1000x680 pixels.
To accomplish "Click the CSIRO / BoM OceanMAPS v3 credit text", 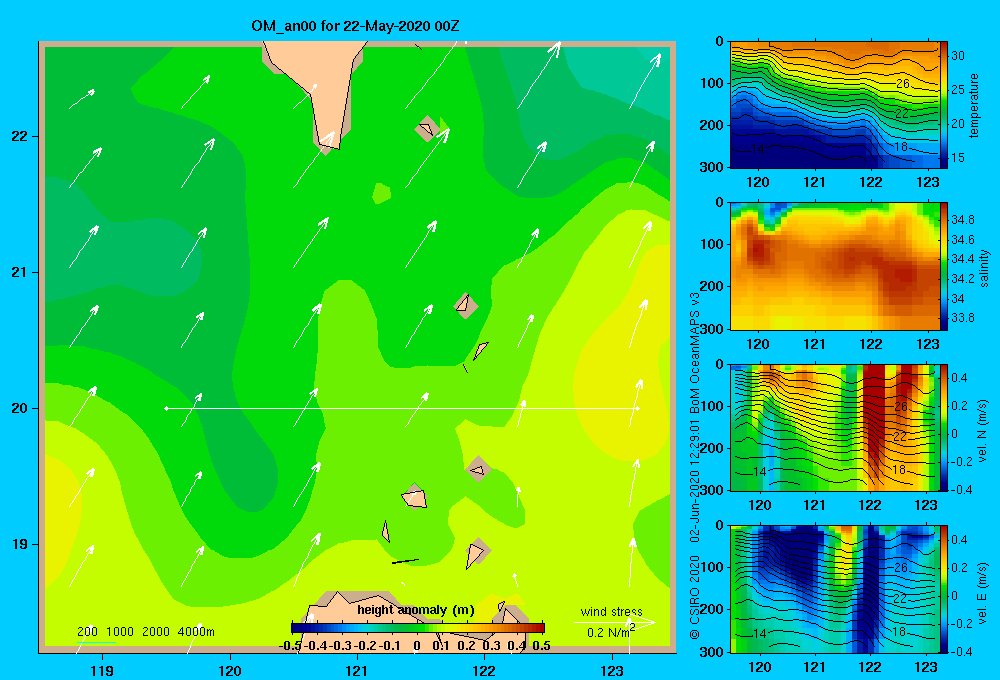I will [x=695, y=466].
